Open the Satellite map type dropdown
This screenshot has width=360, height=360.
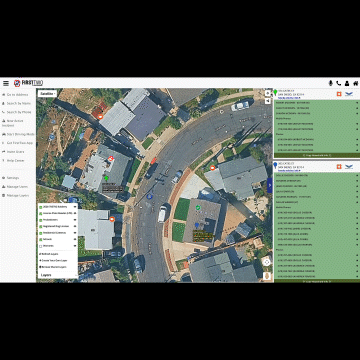pyautogui.click(x=48, y=94)
